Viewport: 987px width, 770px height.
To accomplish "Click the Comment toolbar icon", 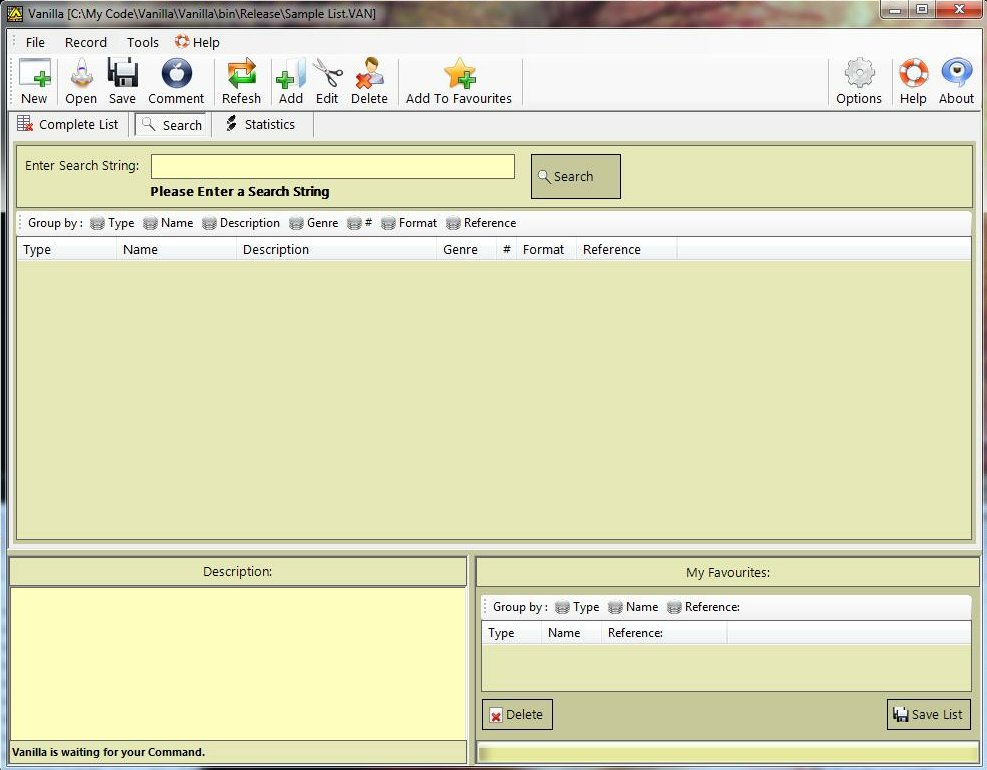I will 176,75.
